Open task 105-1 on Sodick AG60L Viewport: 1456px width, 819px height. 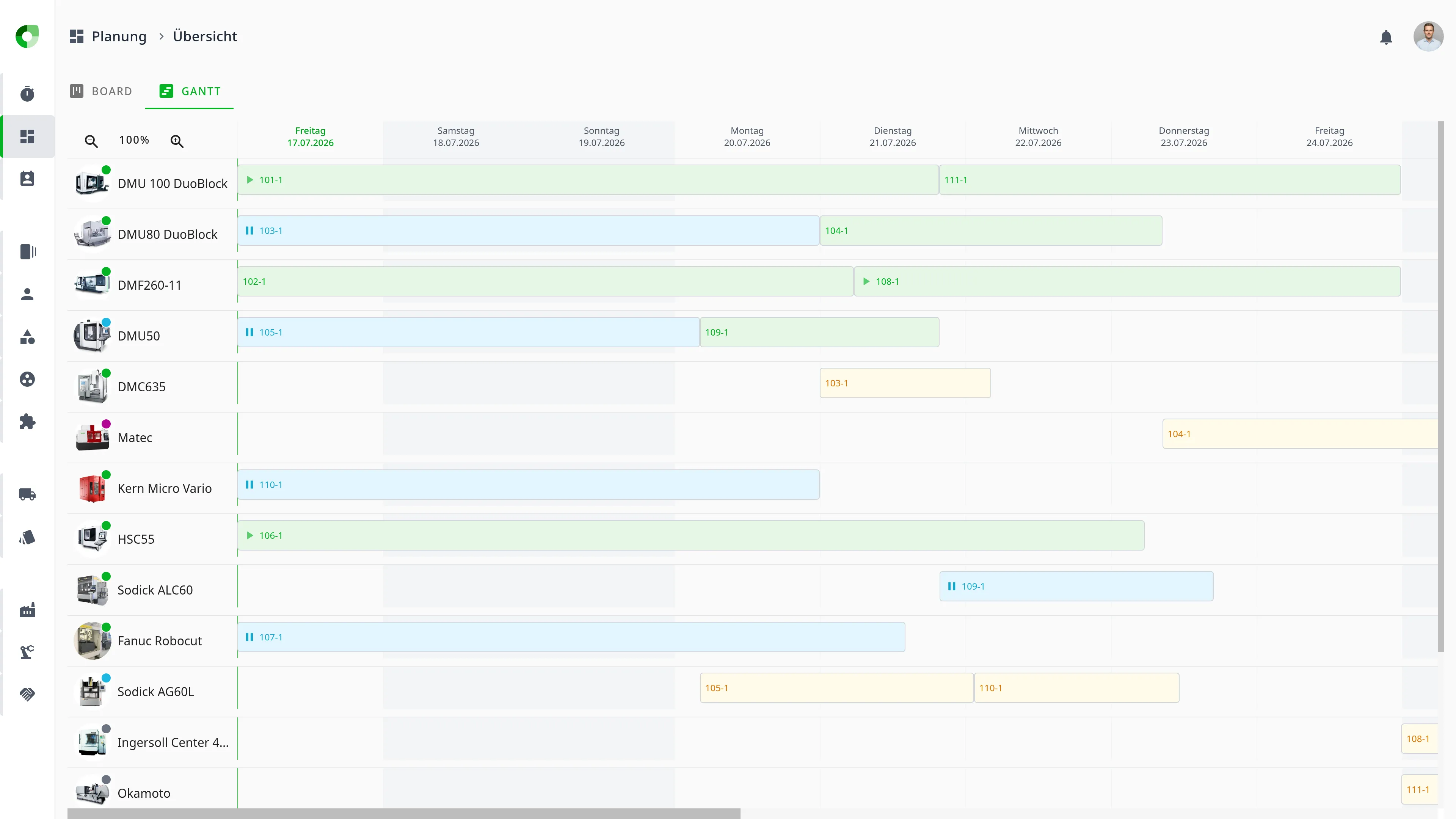836,689
